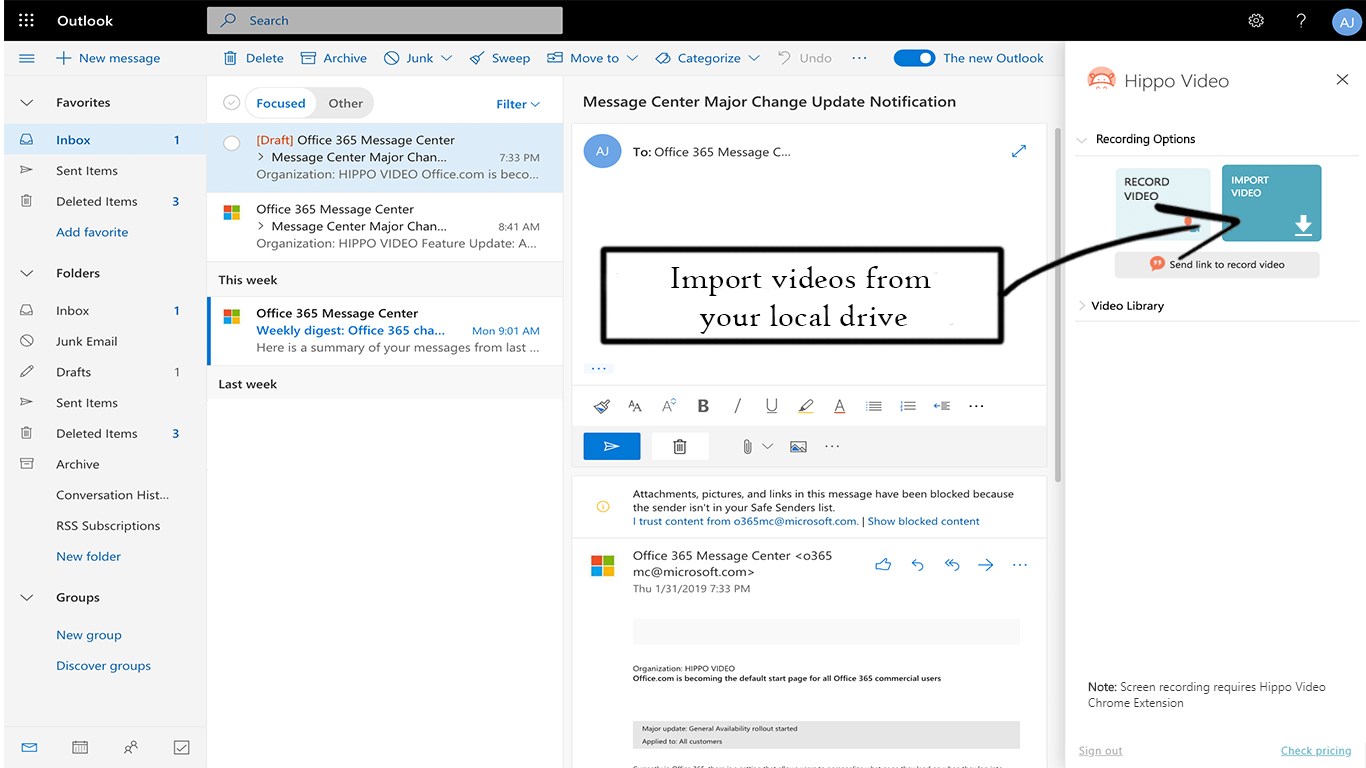Open the Filter dropdown
Screen dimensions: 1366x768
click(518, 104)
